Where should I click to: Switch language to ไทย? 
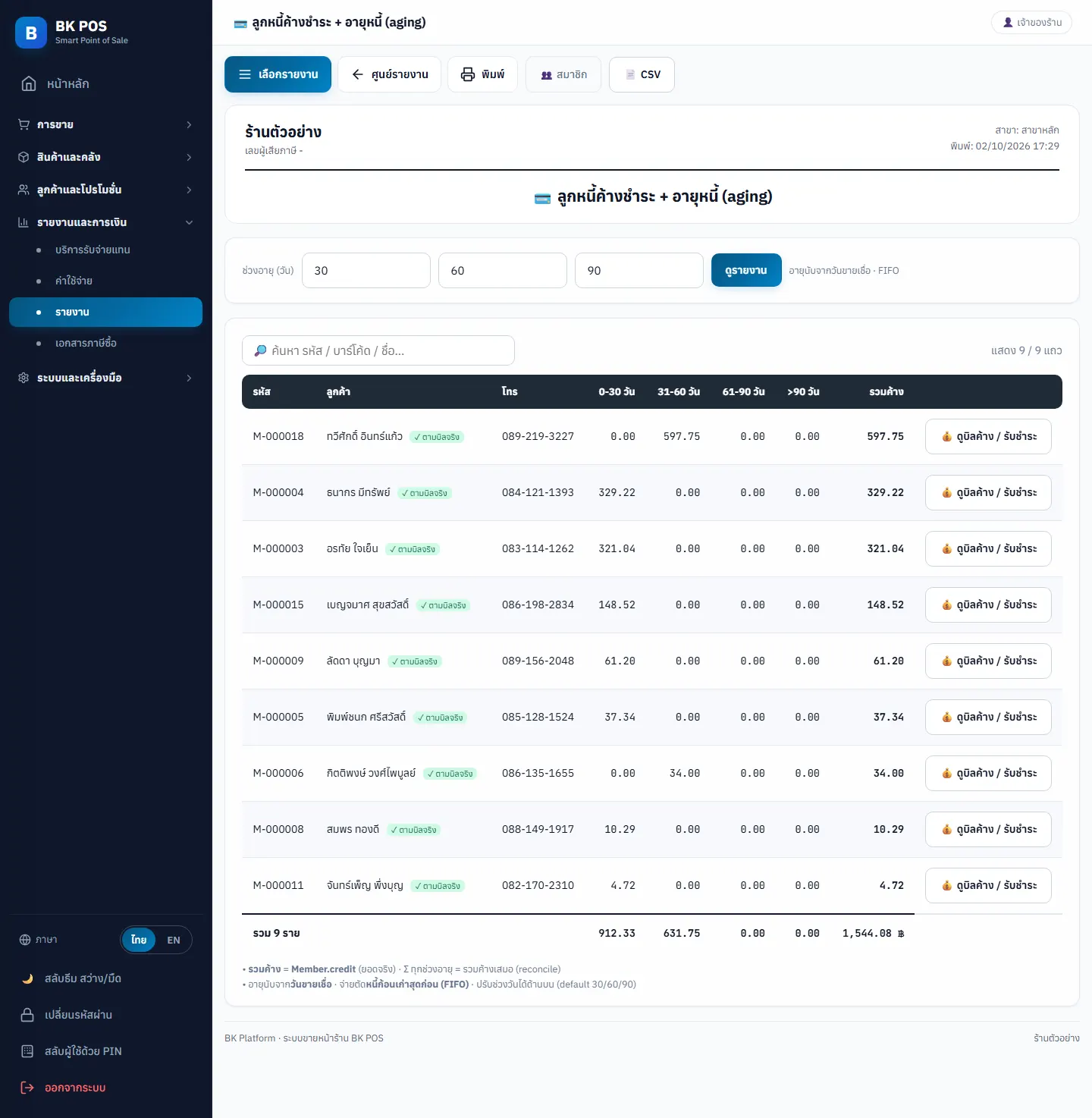139,940
